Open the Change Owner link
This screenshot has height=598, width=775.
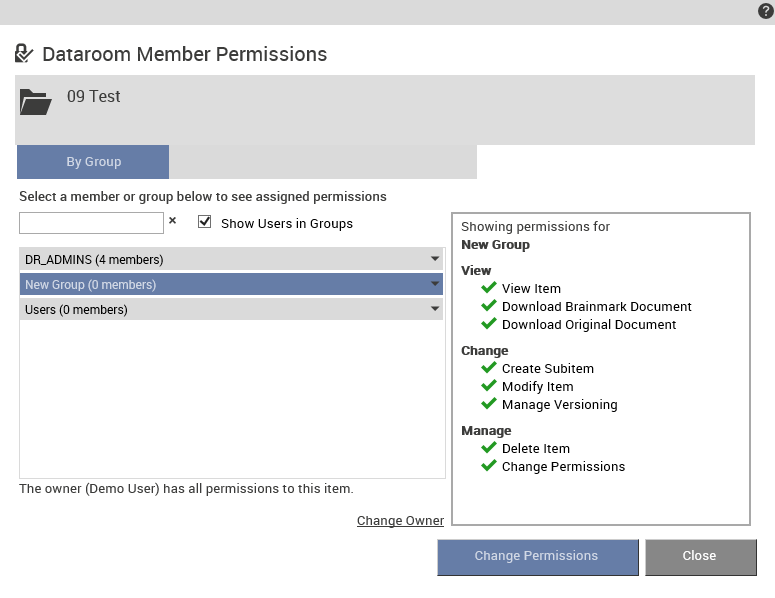click(400, 520)
